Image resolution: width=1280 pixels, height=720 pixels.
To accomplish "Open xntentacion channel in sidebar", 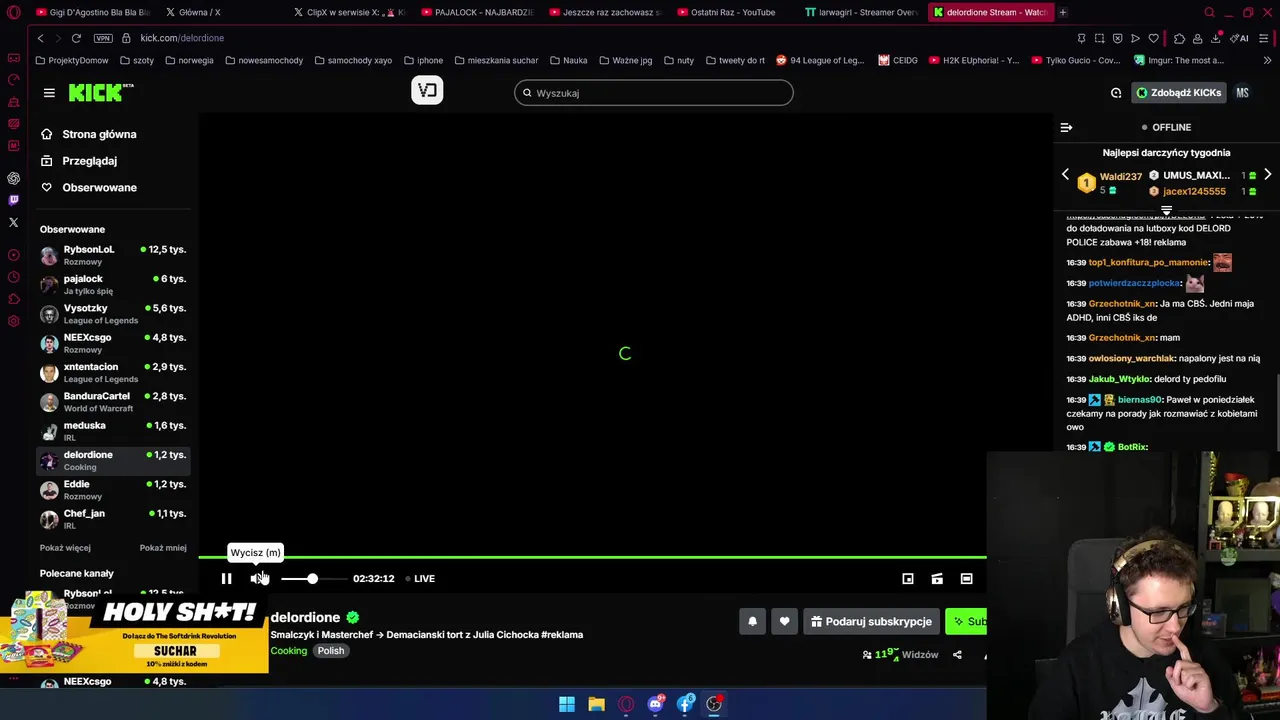I will click(x=113, y=372).
